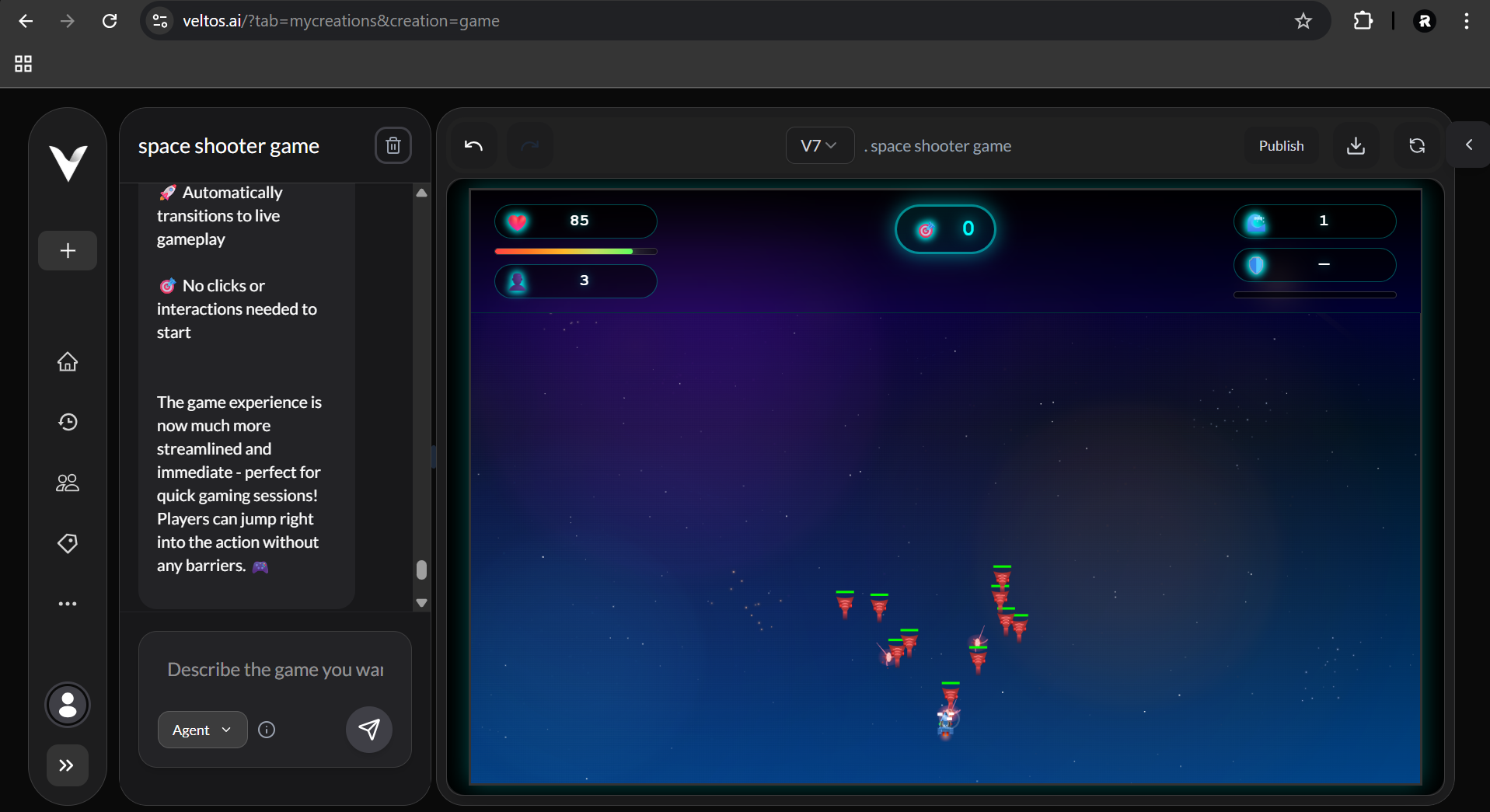This screenshot has height=812, width=1490.
Task: Open the V7 version dropdown
Action: pyautogui.click(x=819, y=145)
